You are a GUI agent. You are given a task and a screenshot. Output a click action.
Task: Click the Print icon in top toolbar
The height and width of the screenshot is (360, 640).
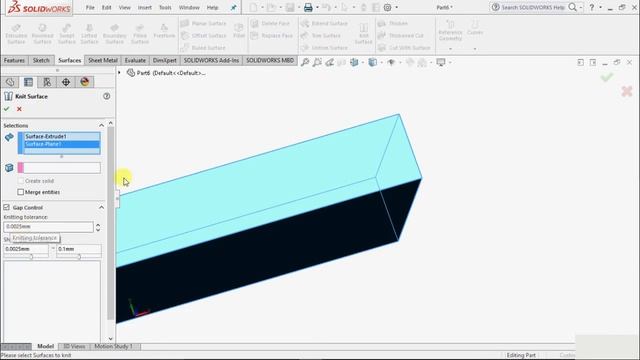click(x=308, y=7)
